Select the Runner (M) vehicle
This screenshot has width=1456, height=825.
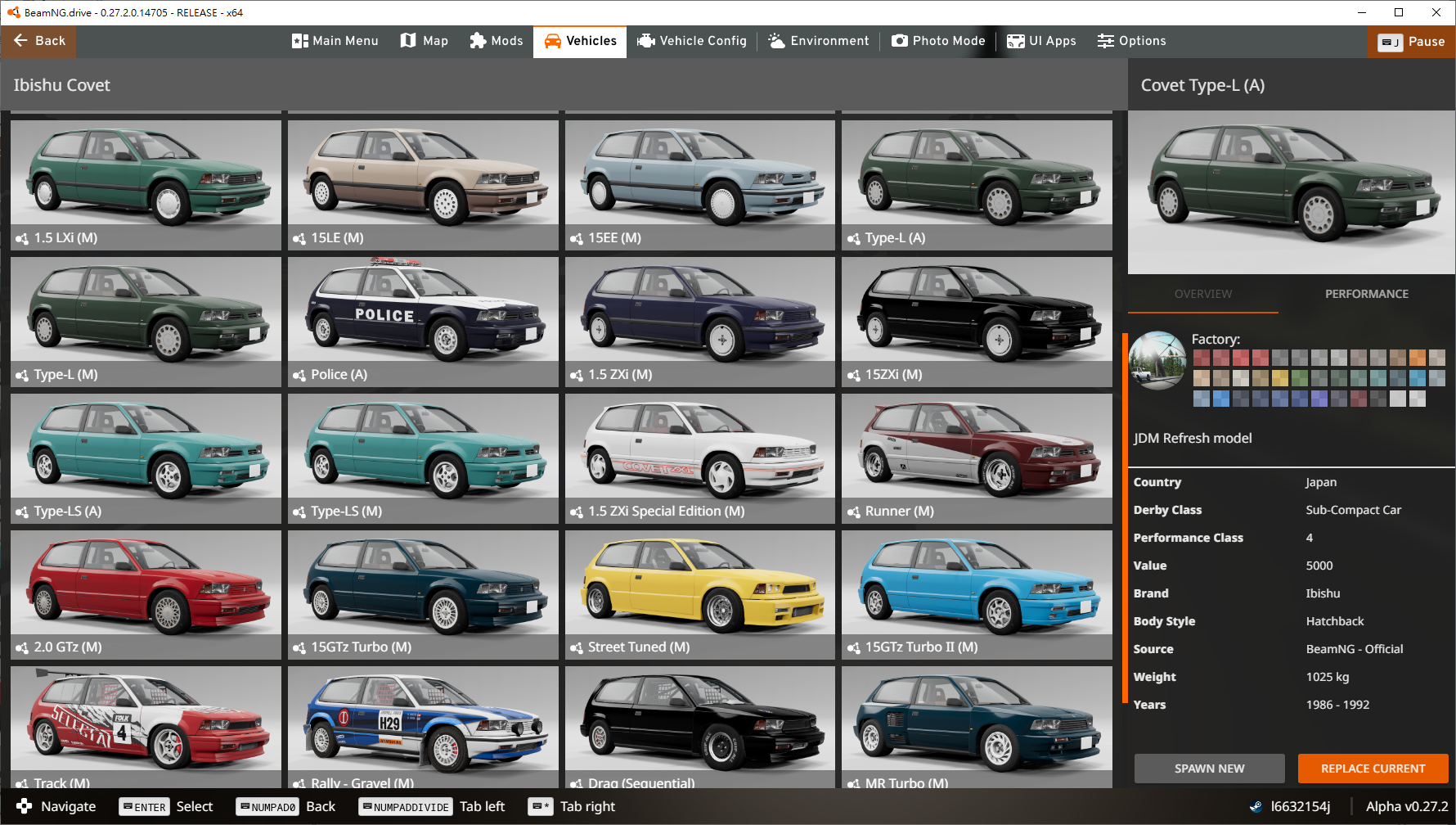[x=977, y=458]
